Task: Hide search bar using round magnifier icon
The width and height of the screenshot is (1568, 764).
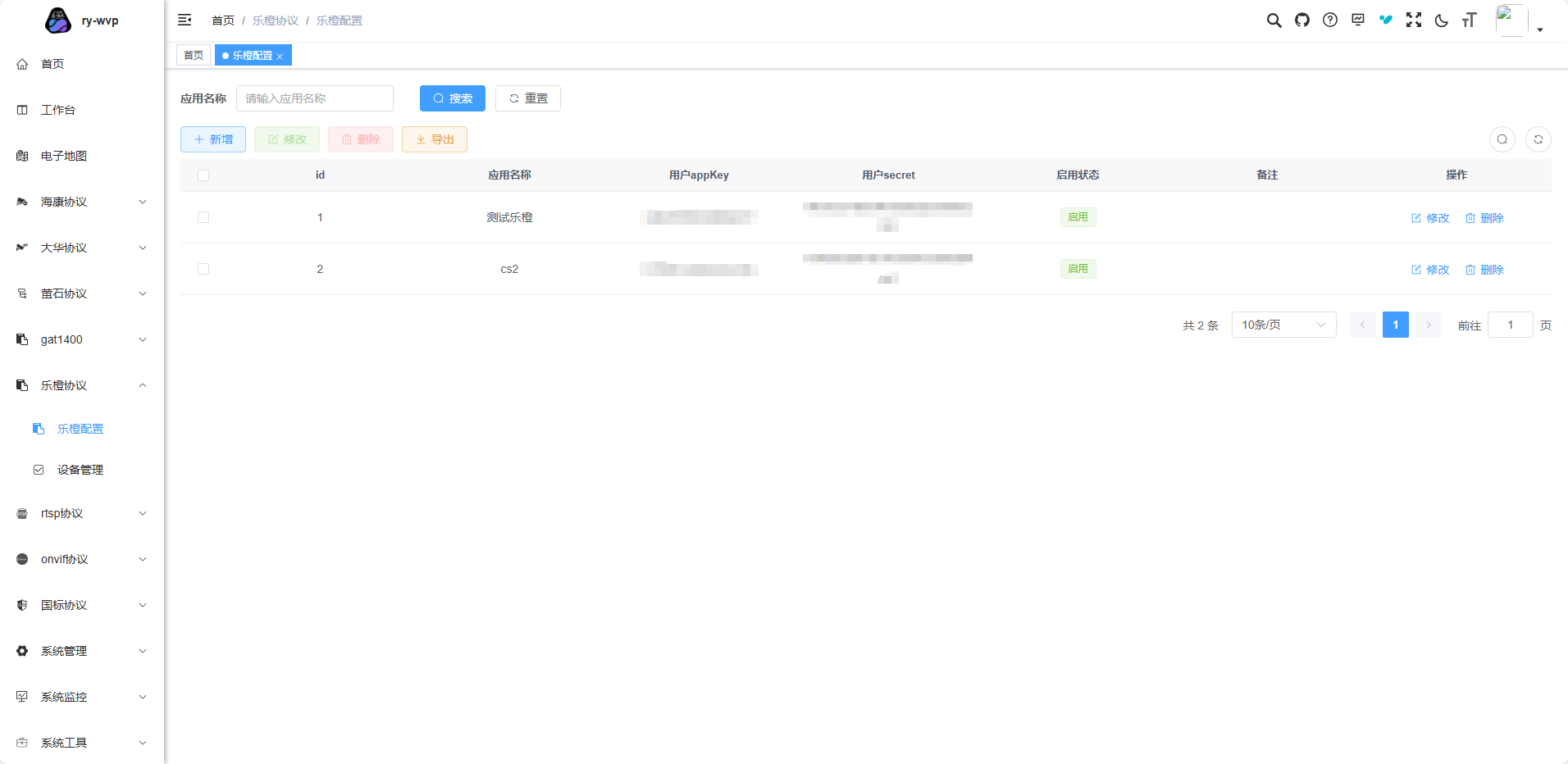Action: 1502,139
